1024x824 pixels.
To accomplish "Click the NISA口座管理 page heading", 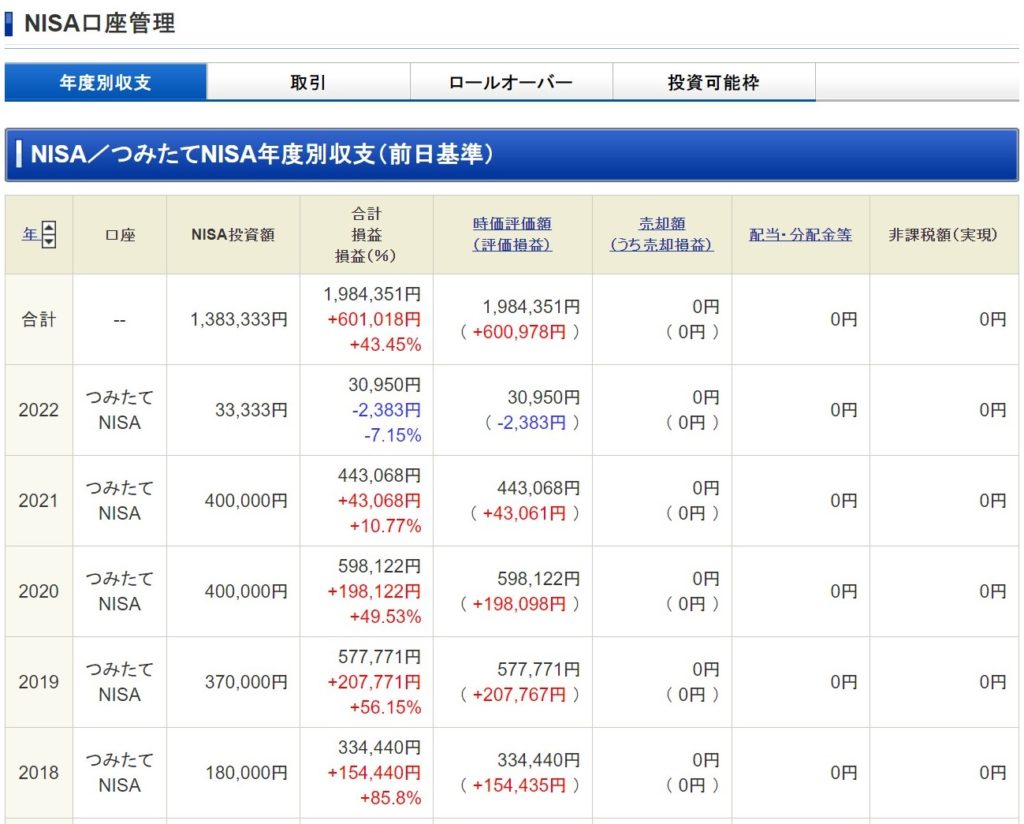I will tap(99, 24).
